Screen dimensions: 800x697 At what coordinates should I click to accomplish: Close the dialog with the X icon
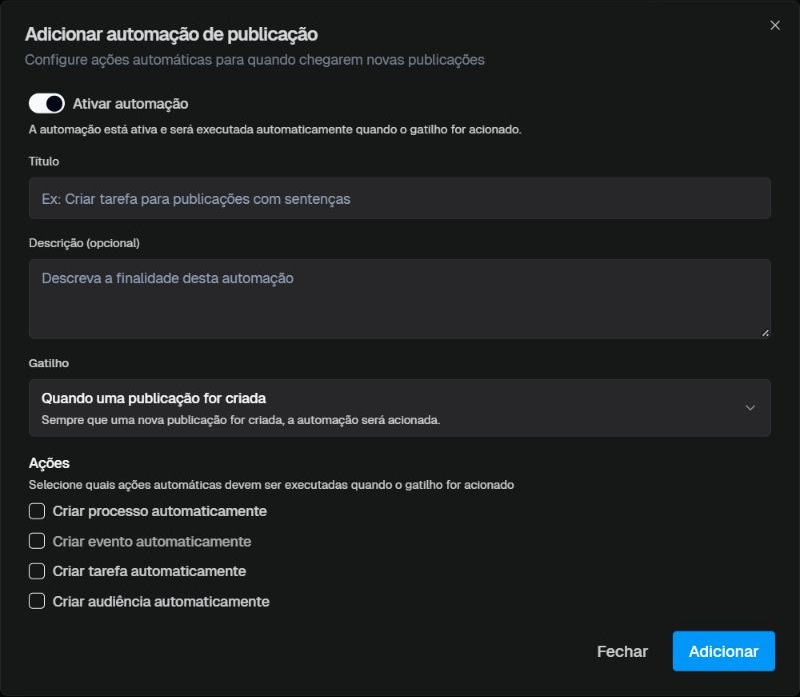pos(774,26)
